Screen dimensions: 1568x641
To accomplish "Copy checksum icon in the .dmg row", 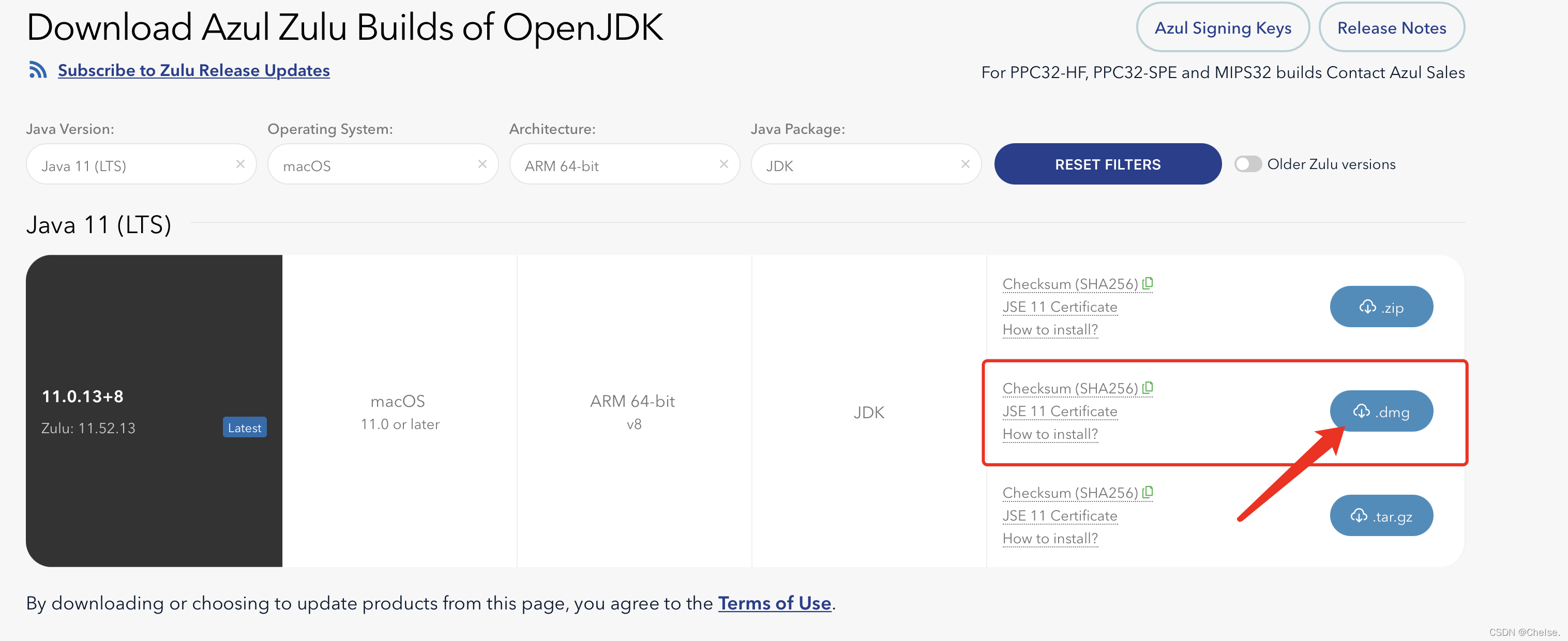I will (1148, 387).
